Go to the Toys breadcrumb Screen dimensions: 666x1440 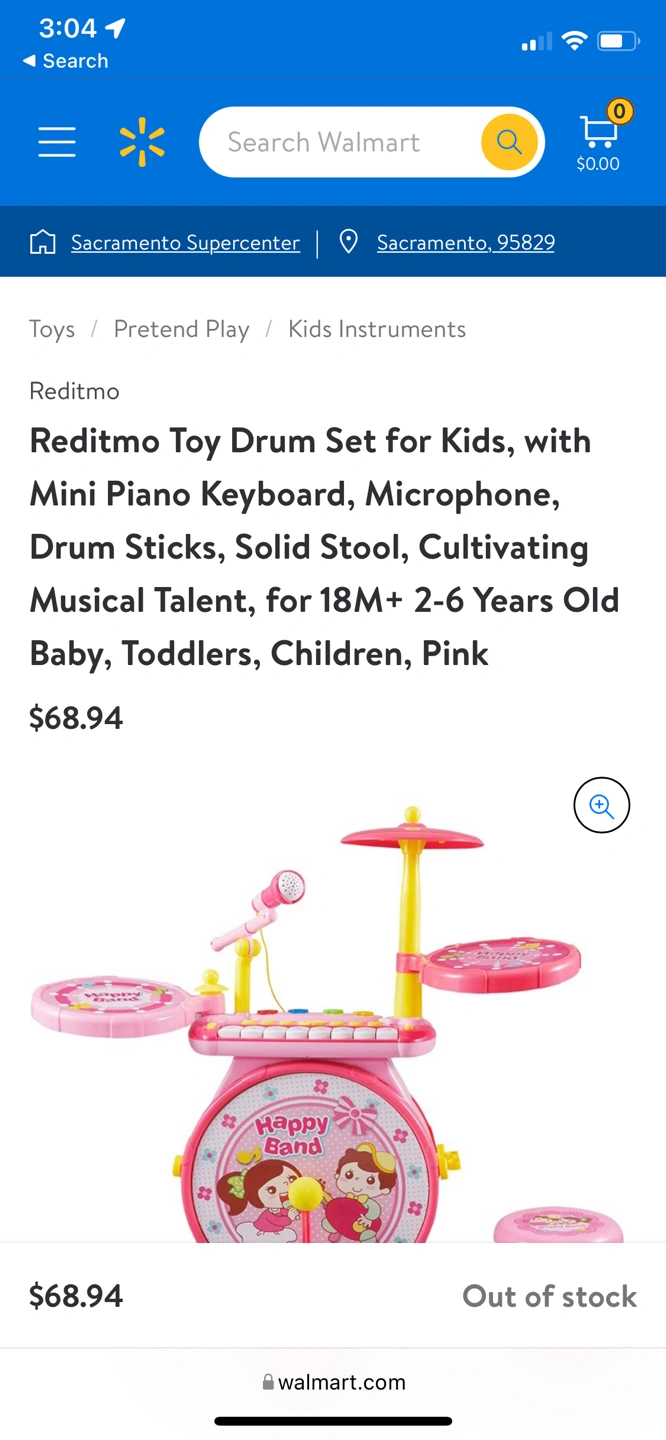point(52,329)
